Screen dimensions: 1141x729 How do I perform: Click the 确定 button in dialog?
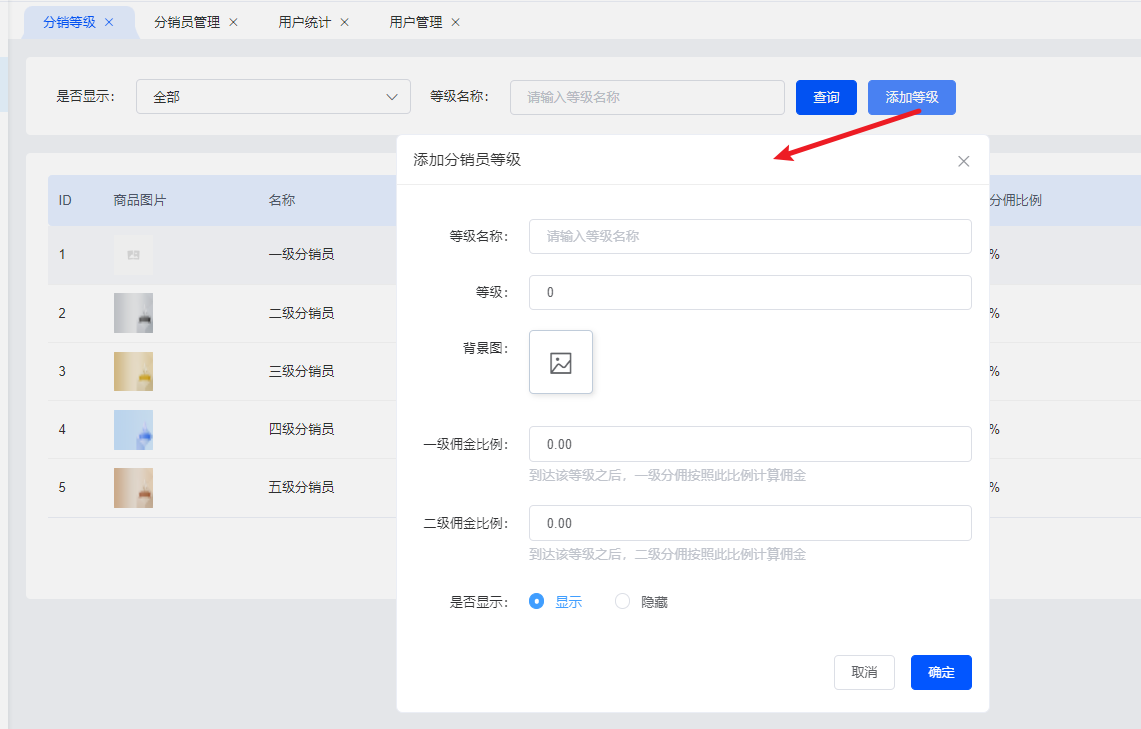click(941, 672)
